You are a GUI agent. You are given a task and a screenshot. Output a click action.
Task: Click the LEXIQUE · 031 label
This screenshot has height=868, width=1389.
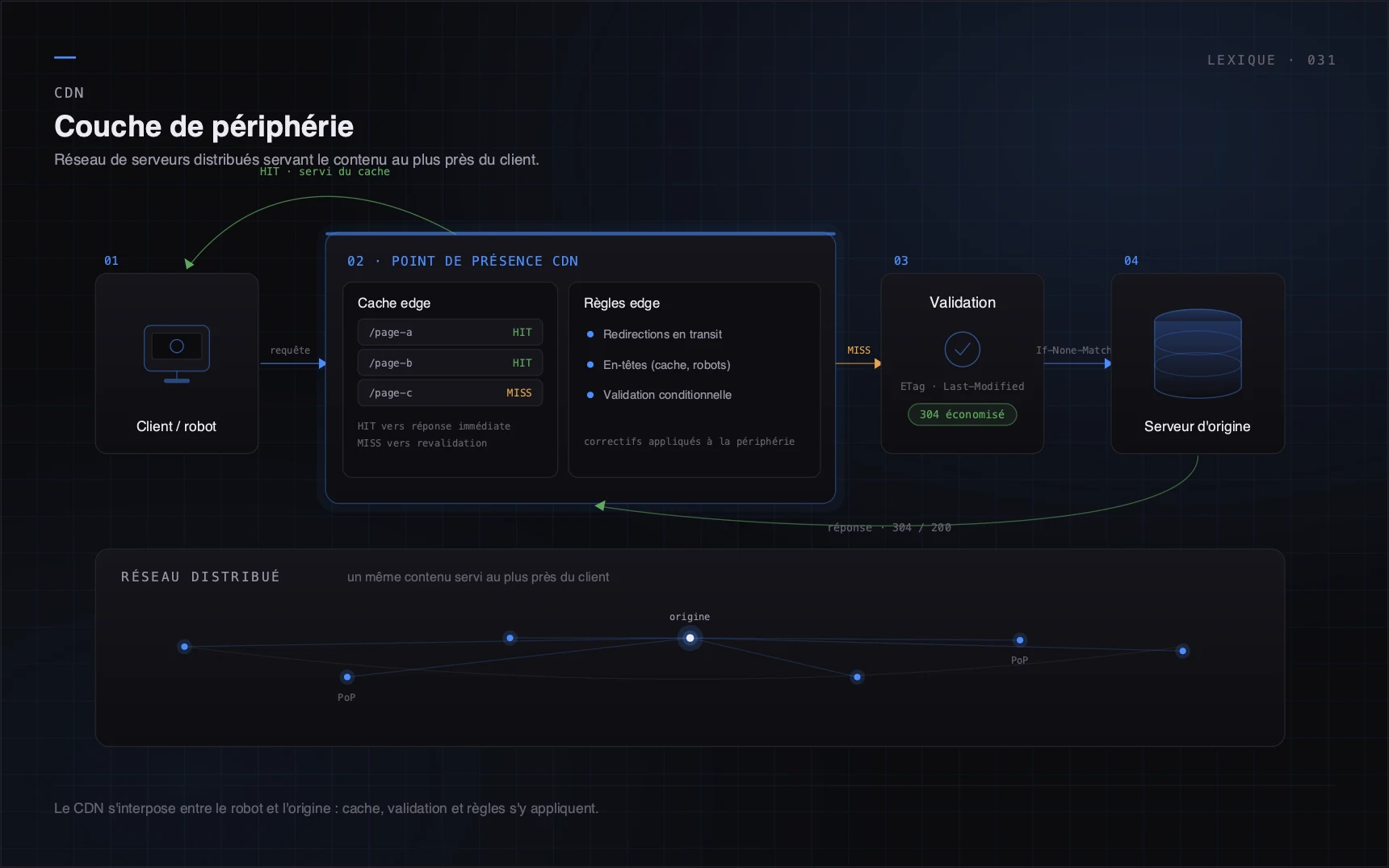point(1272,60)
